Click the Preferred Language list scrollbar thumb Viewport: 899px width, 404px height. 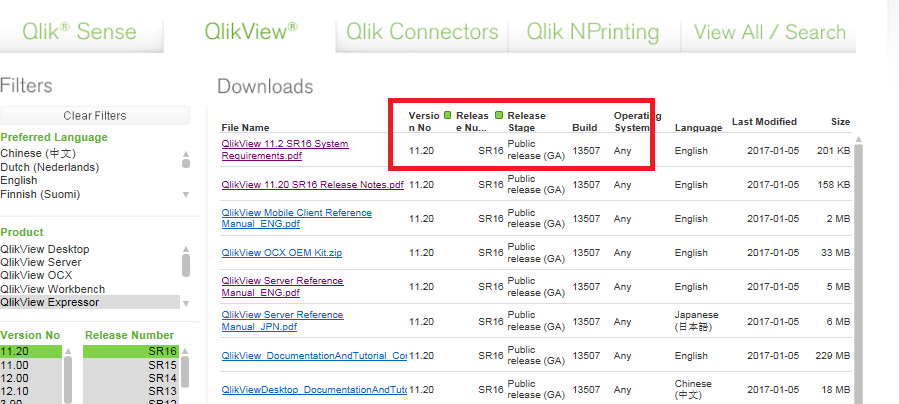click(x=186, y=163)
